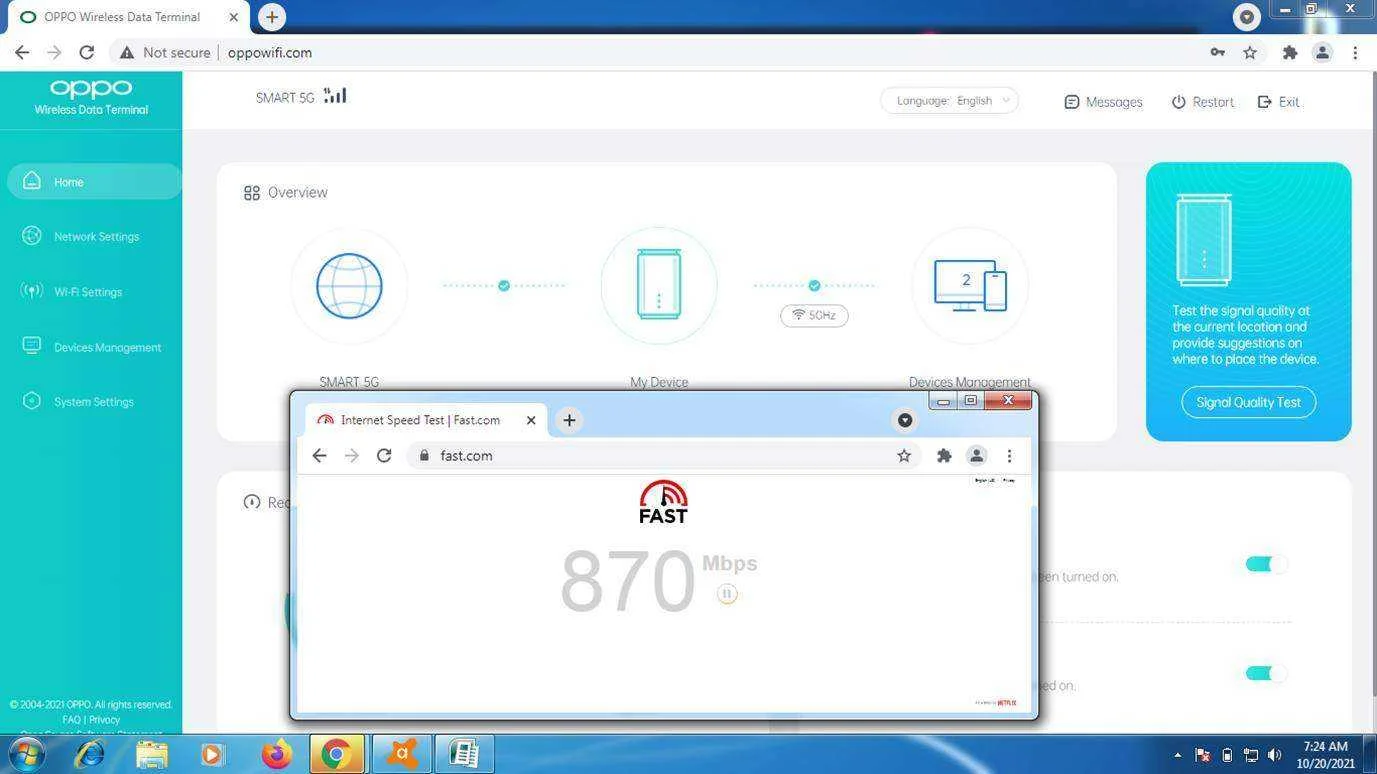
Task: Start the Signal Quality Test
Action: pyautogui.click(x=1248, y=402)
